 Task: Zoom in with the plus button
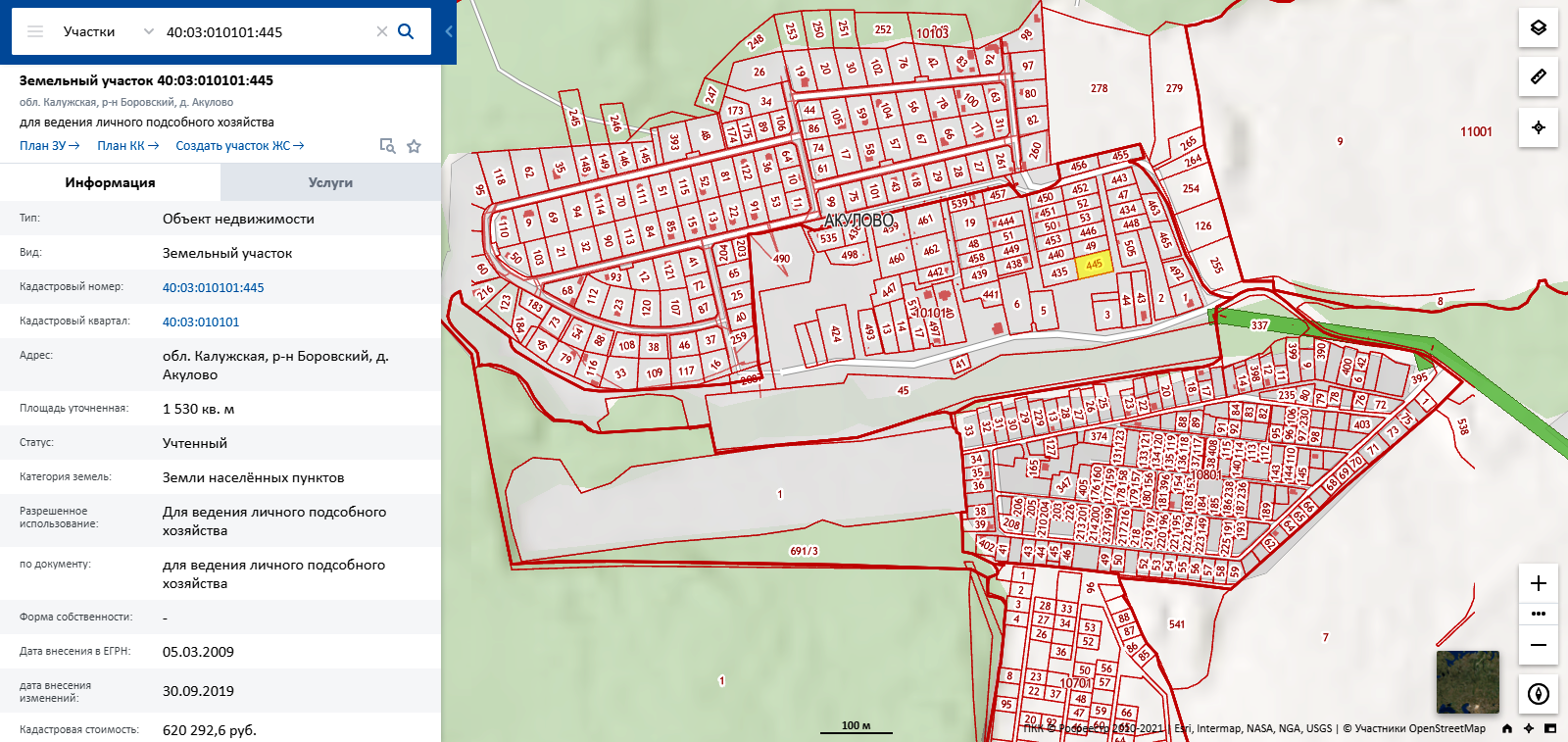pyautogui.click(x=1539, y=583)
